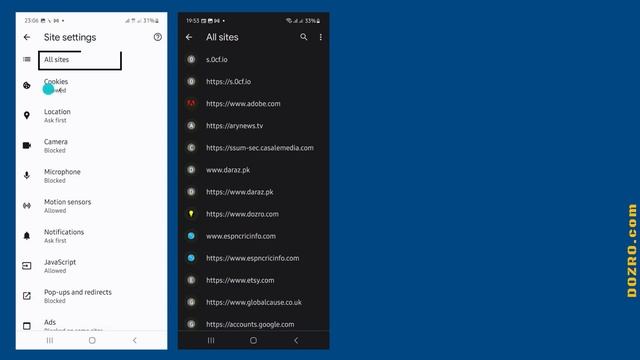Tap the Ads icon
Screen dimensions: 640x360
[x=27, y=326]
